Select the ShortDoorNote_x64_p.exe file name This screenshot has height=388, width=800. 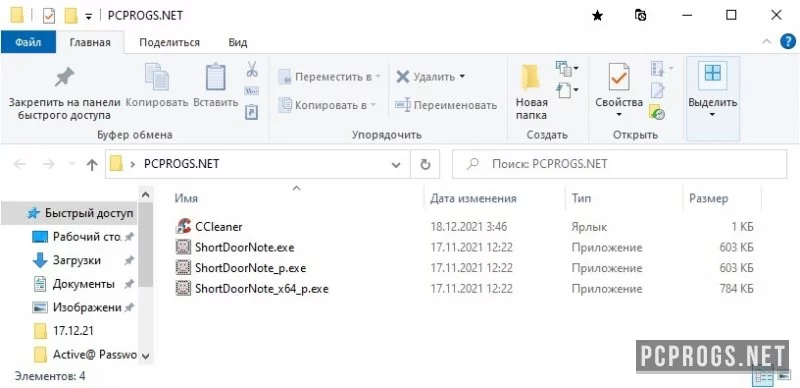point(262,289)
